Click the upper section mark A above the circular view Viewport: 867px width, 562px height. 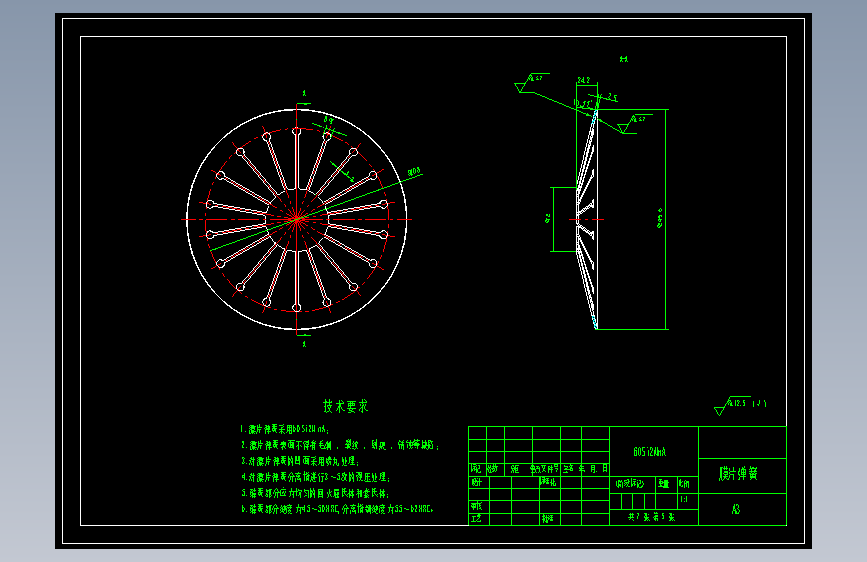coord(304,93)
